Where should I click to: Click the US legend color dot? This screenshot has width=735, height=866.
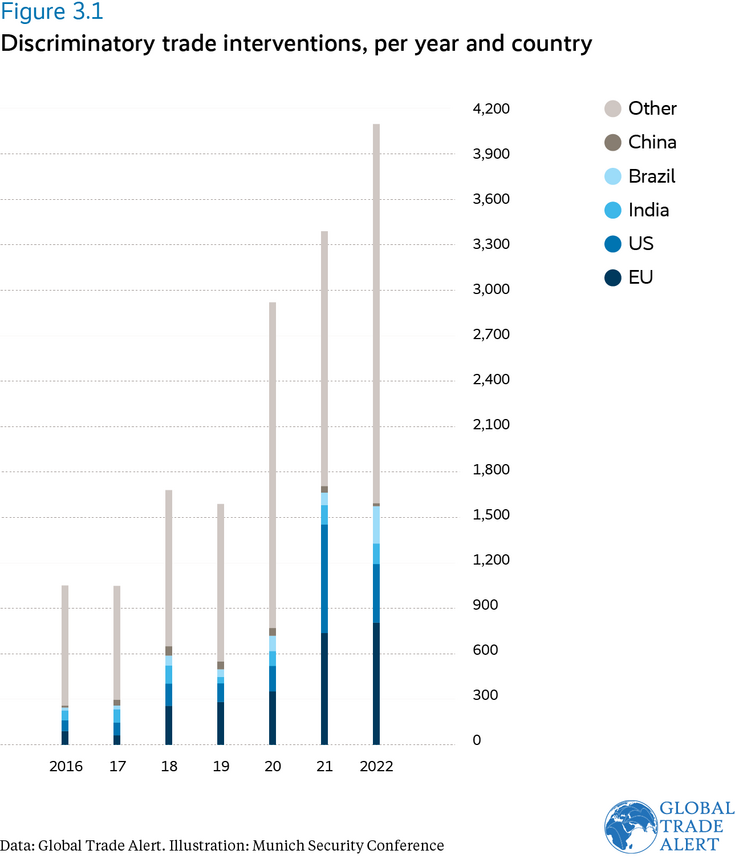click(x=611, y=244)
